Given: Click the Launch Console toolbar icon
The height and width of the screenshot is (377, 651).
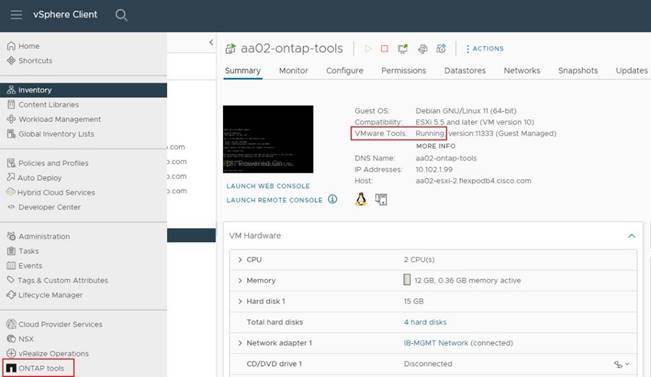Looking at the screenshot, I should [x=403, y=49].
